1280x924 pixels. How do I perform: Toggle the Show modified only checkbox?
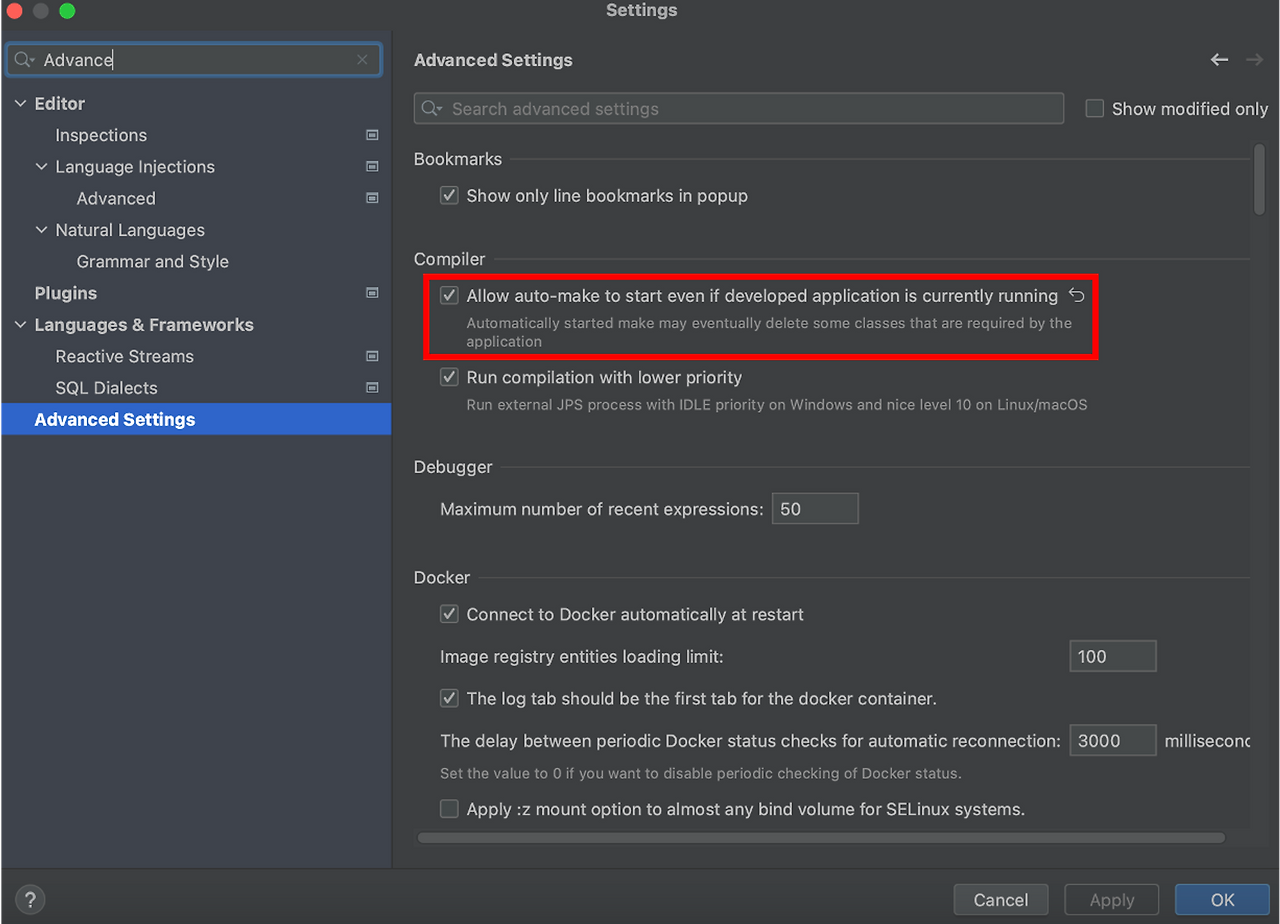tap(1094, 108)
